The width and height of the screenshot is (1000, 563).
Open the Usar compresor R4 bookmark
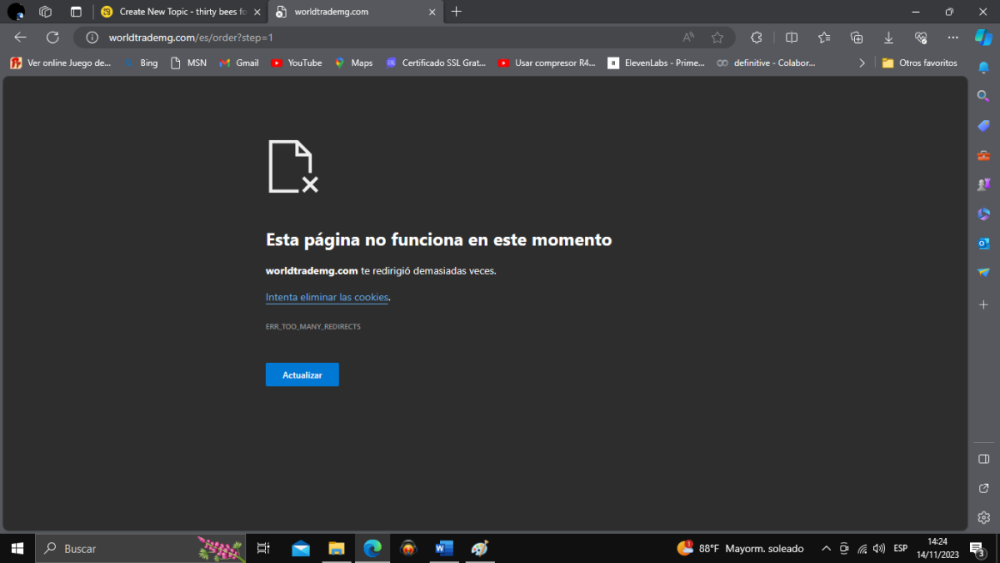point(547,62)
